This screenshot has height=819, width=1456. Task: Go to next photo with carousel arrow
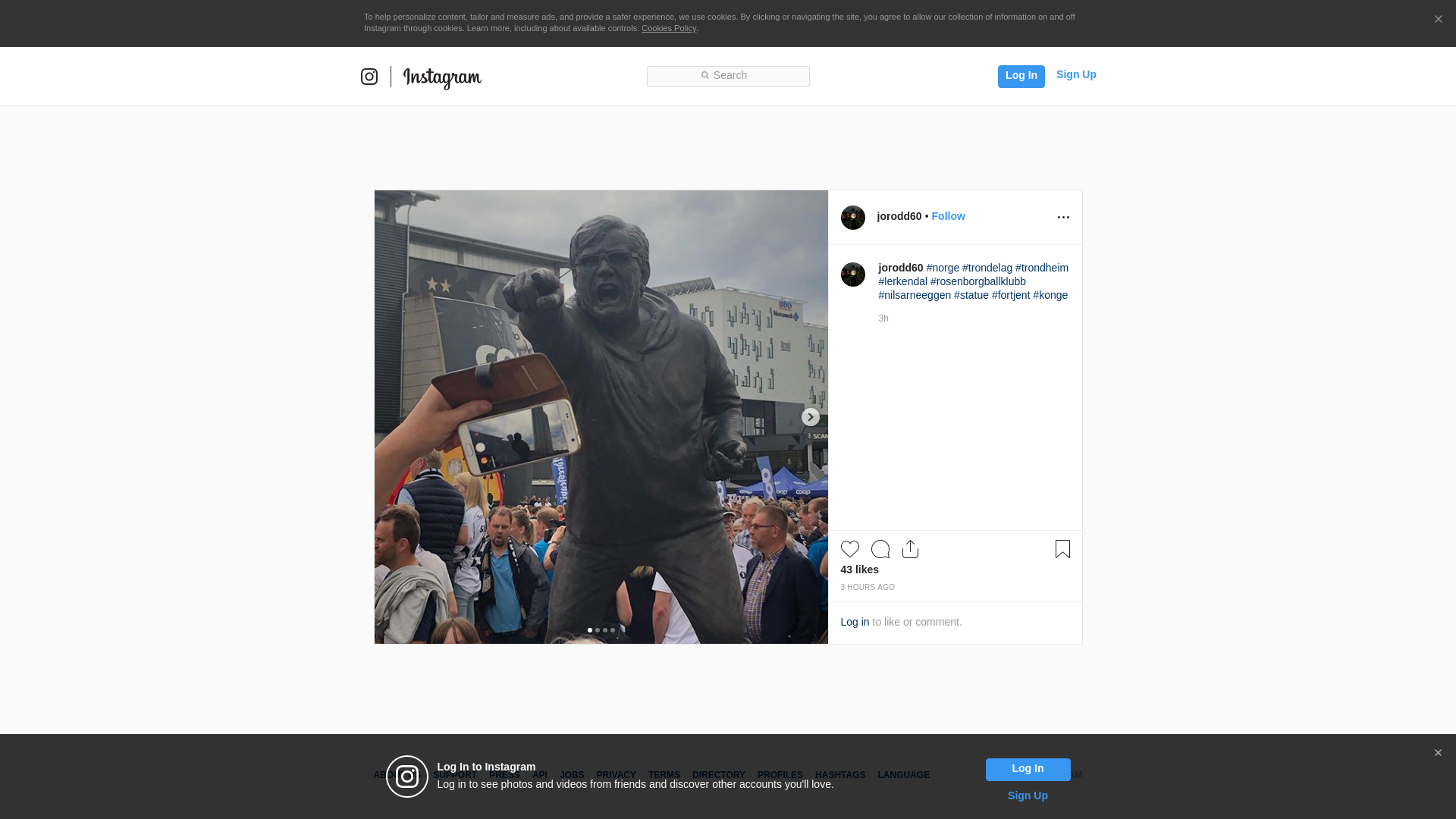point(811,417)
